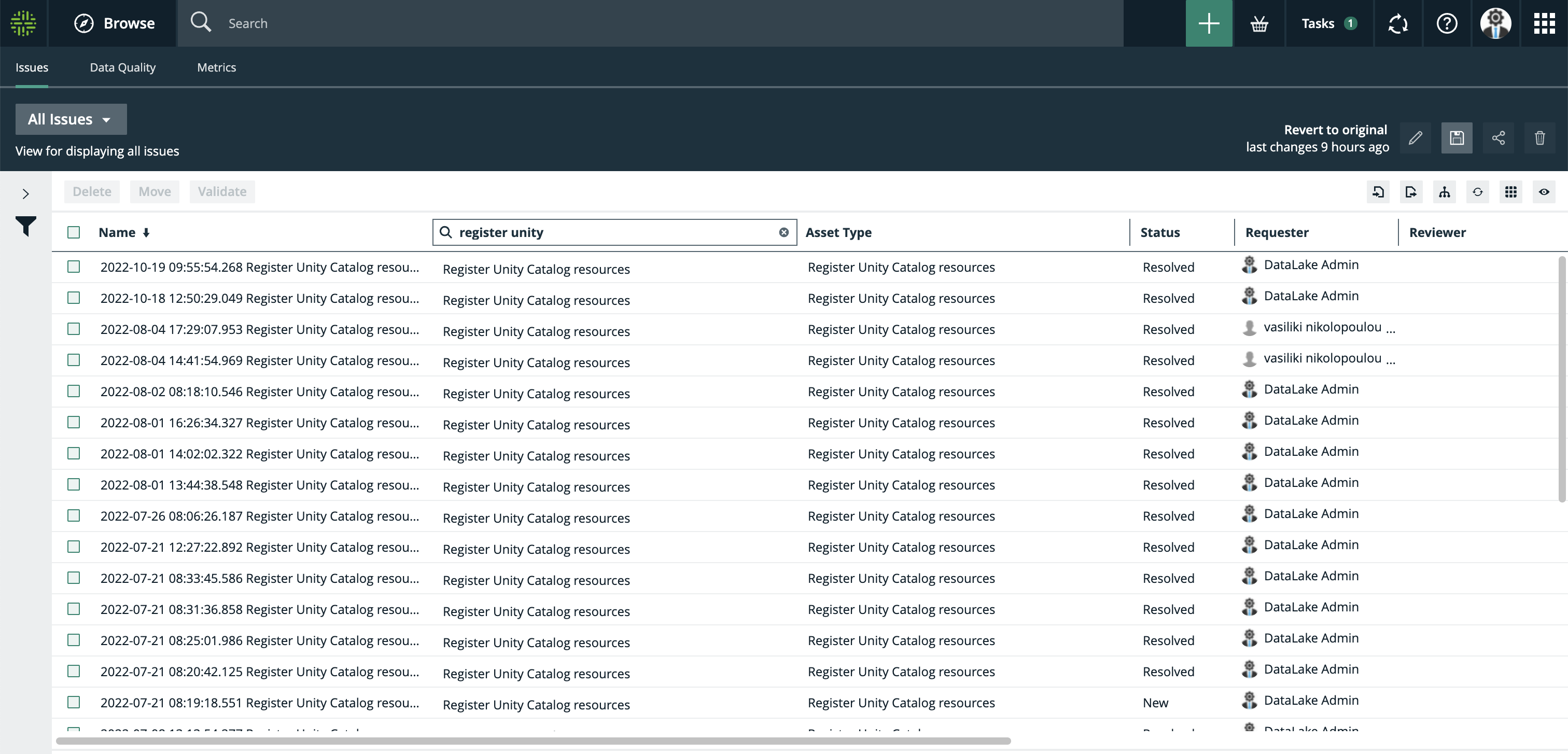Viewport: 1568px width, 754px height.
Task: Toggle the eye visibility icon in table toolbar
Action: [1544, 192]
